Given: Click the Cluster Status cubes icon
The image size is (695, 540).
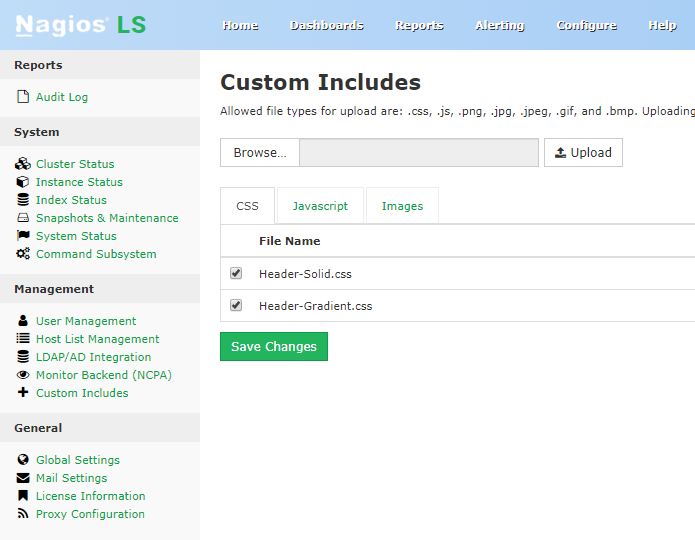Looking at the screenshot, I should (x=23, y=164).
